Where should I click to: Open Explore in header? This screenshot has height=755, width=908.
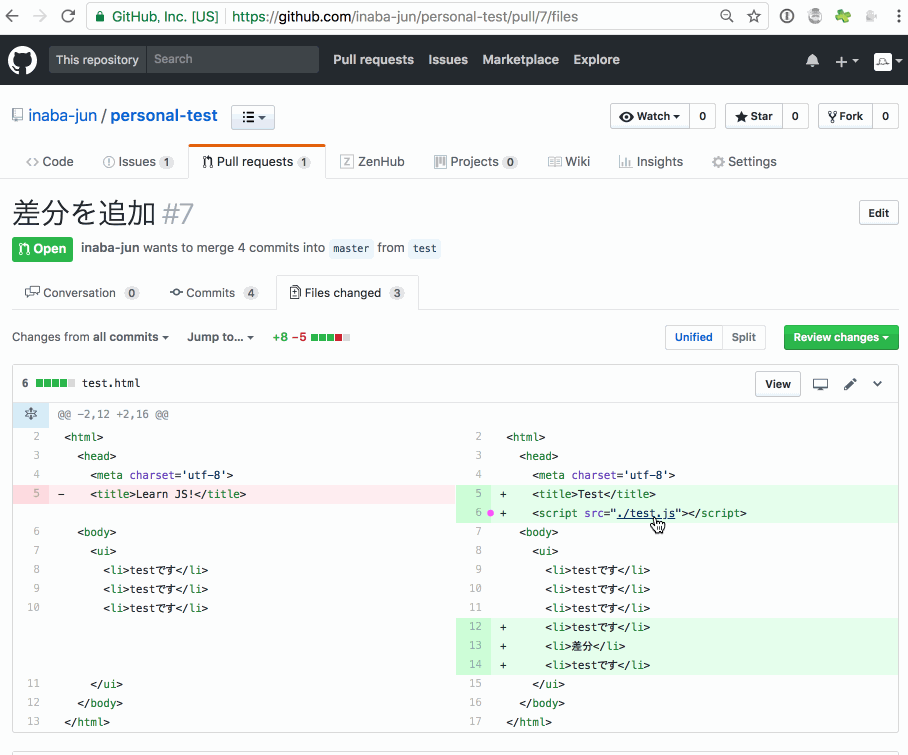[x=596, y=60]
